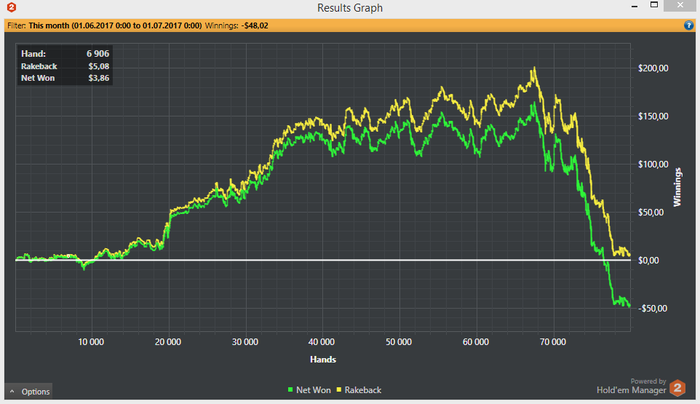The image size is (700, 404).
Task: Click the Rakeback legend label
Action: (363, 390)
